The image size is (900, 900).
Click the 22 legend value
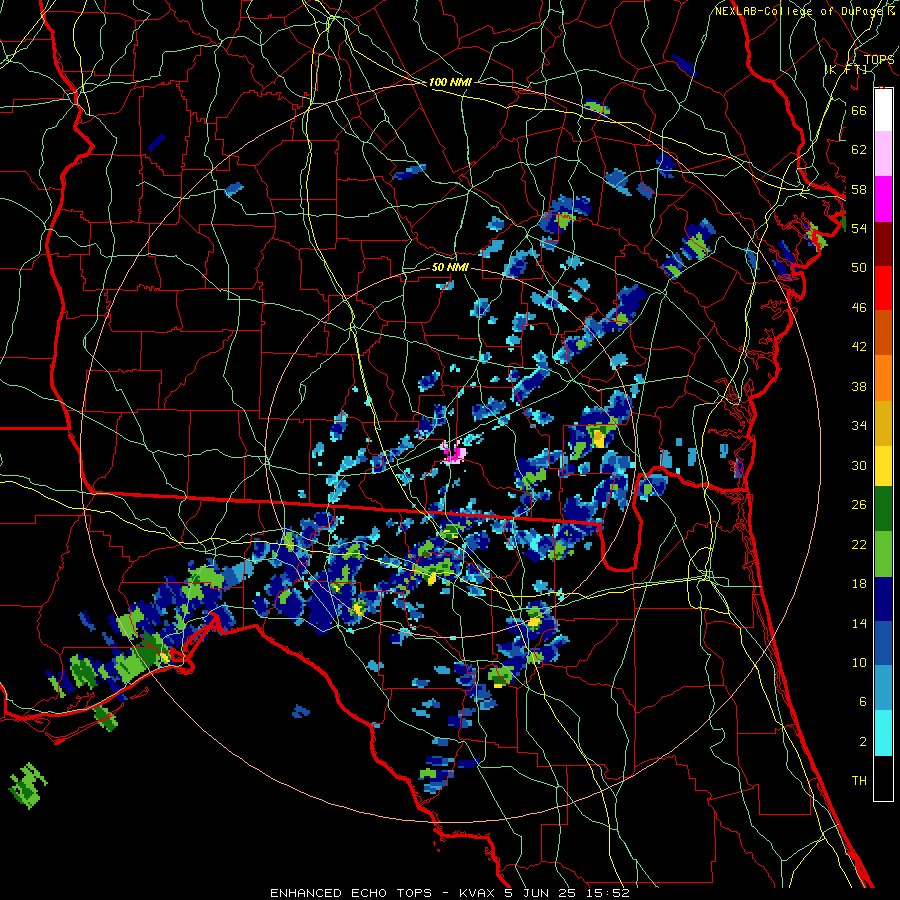[x=859, y=544]
